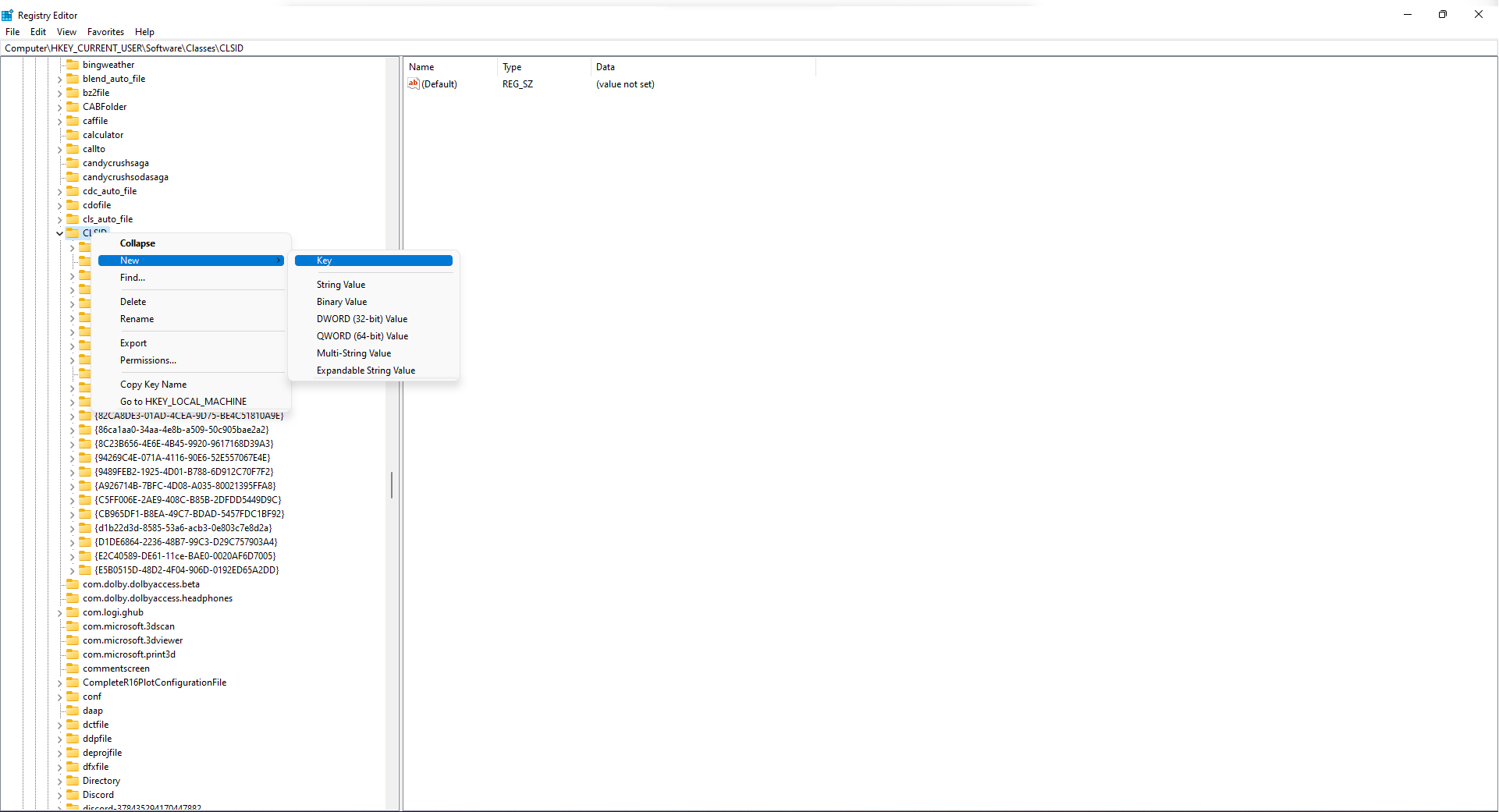
Task: Select Copy Key Name
Action: coord(191,385)
